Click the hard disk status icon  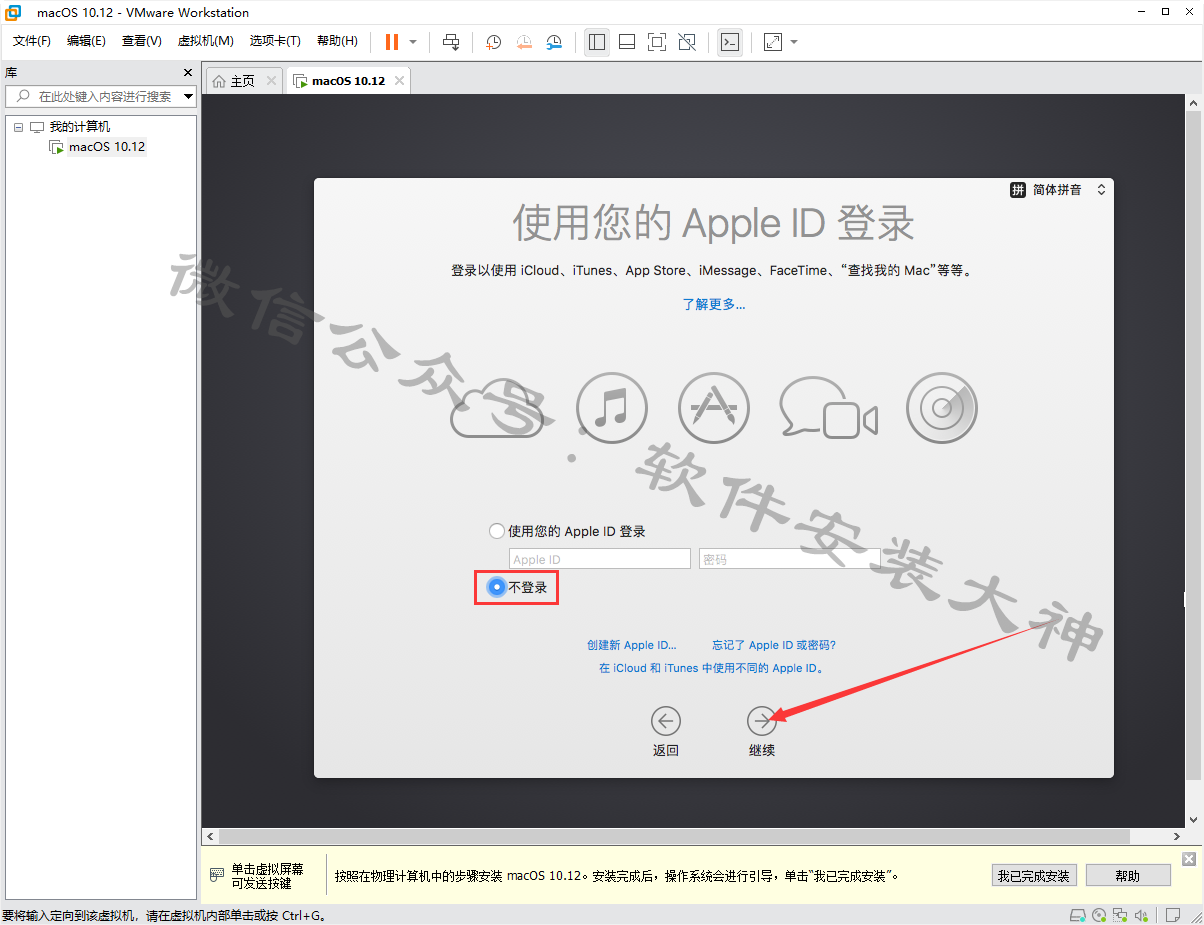[x=1077, y=915]
